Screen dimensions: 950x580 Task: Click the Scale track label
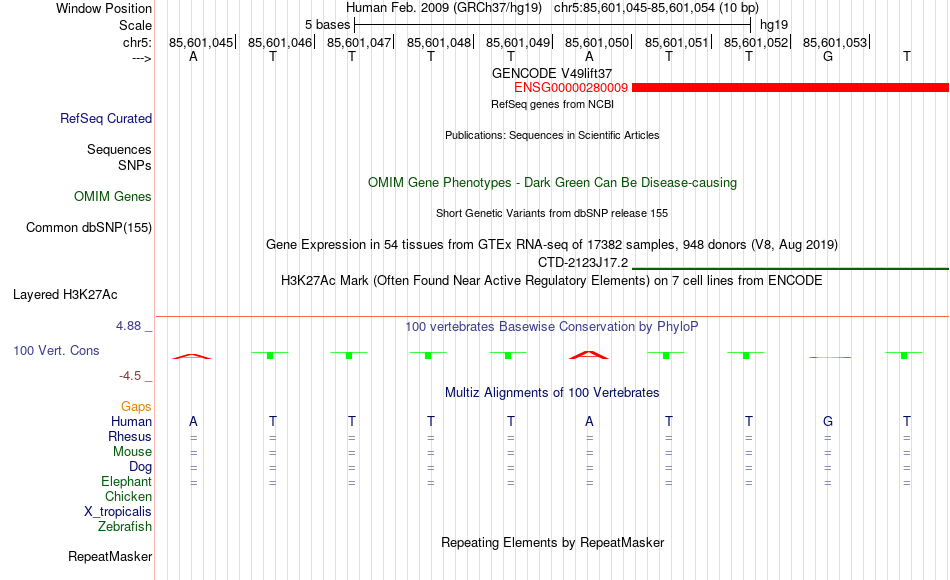tap(135, 25)
